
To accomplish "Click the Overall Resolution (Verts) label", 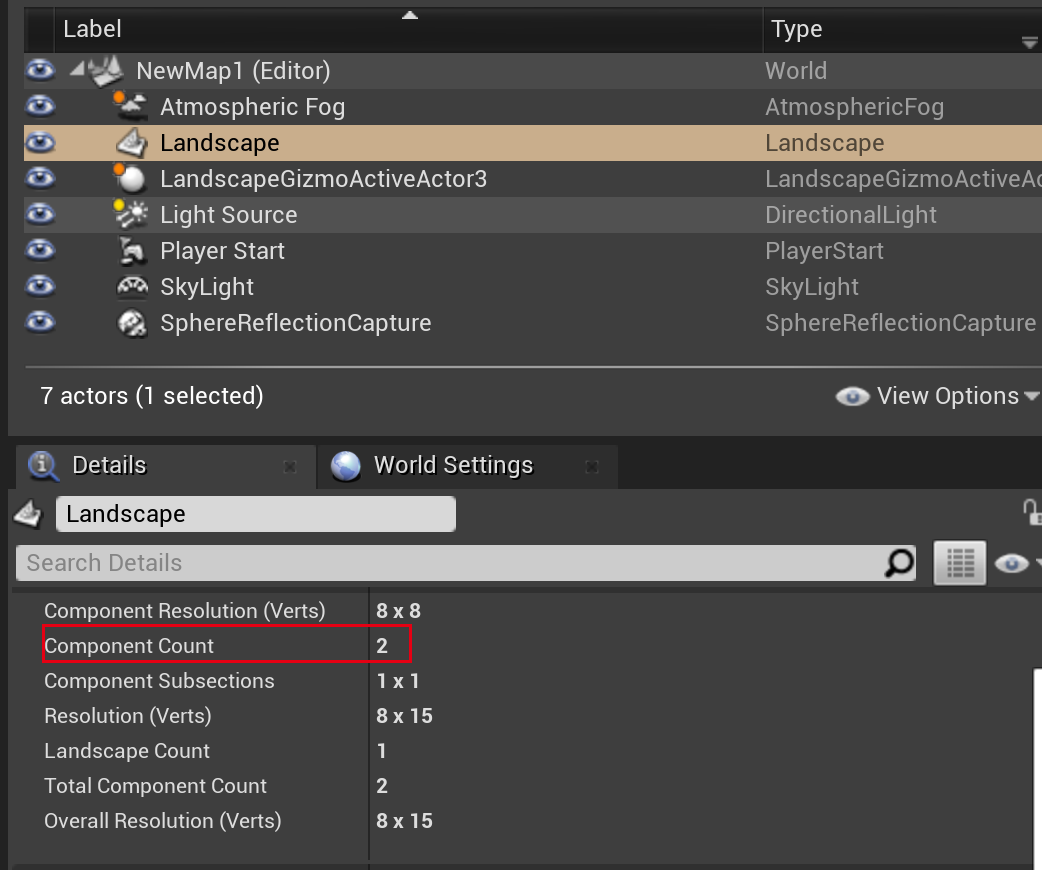I will point(163,821).
